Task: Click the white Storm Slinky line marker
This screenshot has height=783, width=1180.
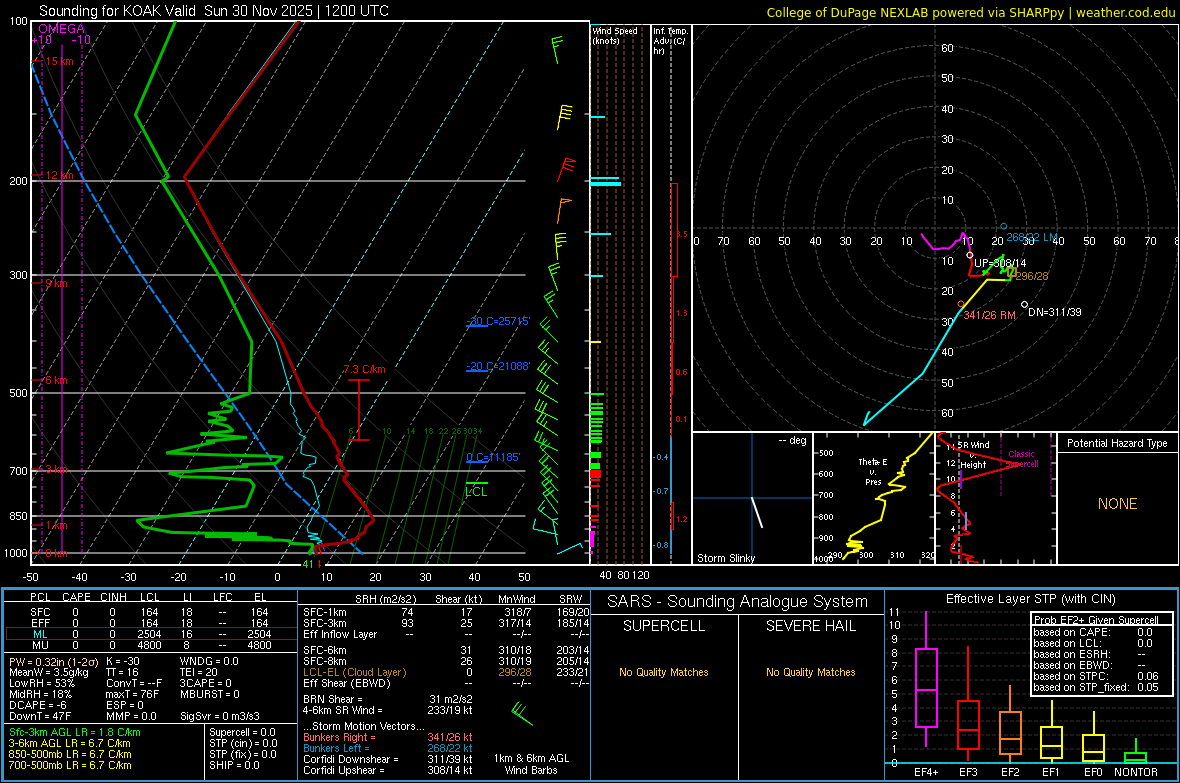Action: tap(757, 512)
